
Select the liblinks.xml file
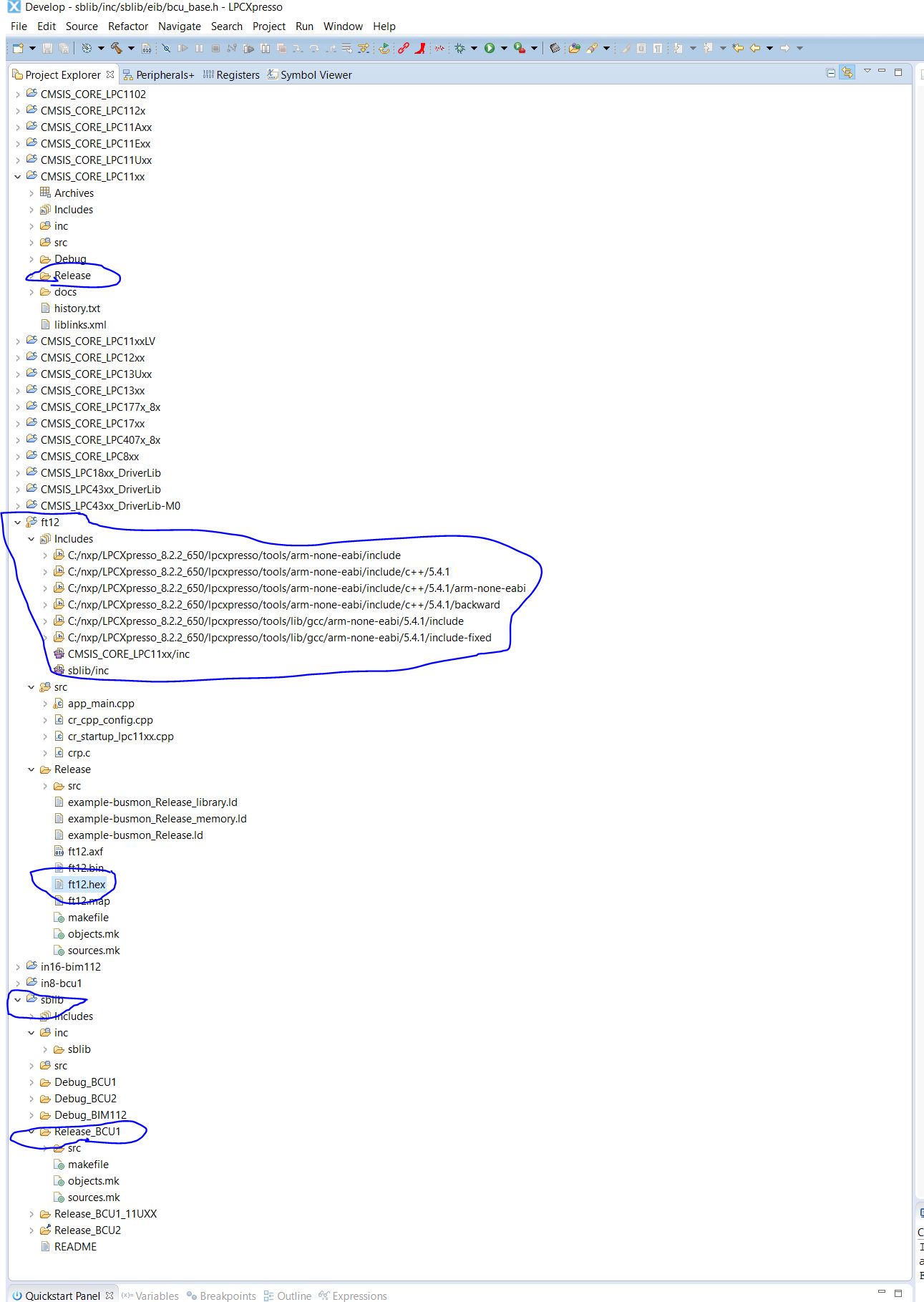[x=80, y=325]
